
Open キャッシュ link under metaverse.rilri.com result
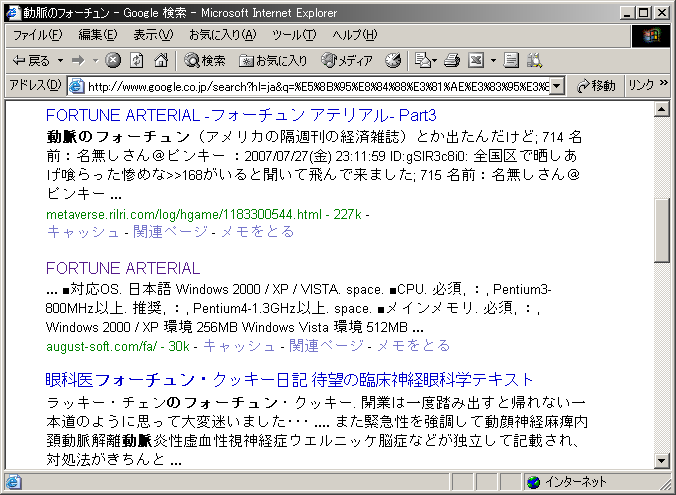click(83, 232)
